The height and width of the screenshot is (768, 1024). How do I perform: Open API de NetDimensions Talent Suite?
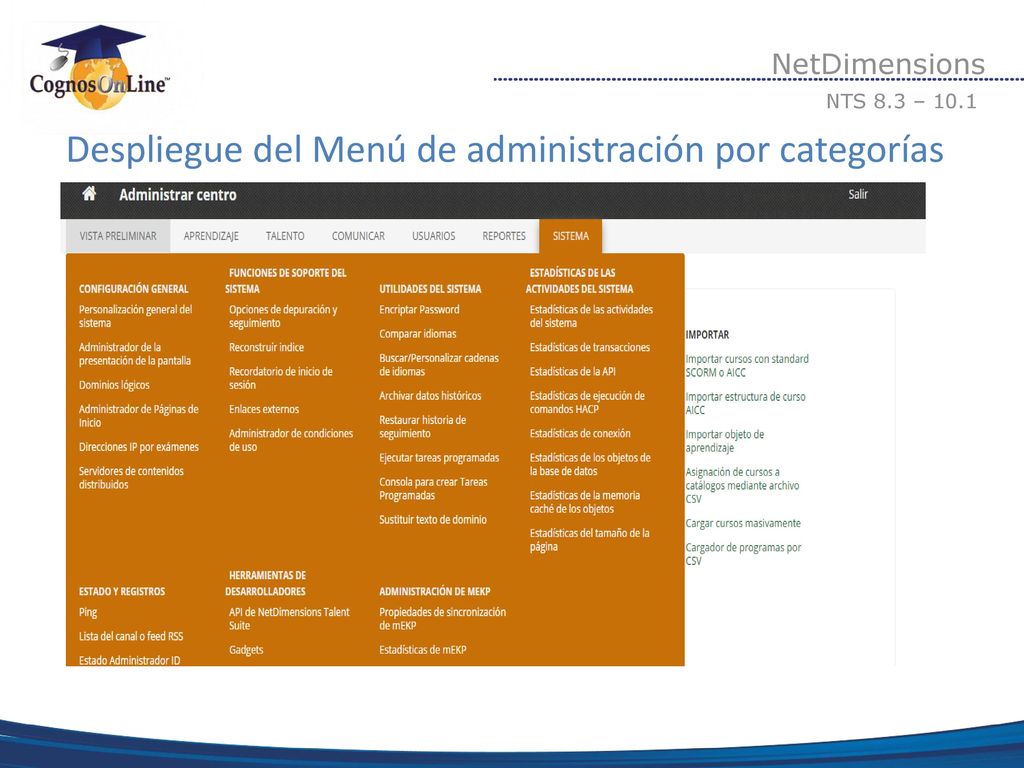click(x=289, y=619)
